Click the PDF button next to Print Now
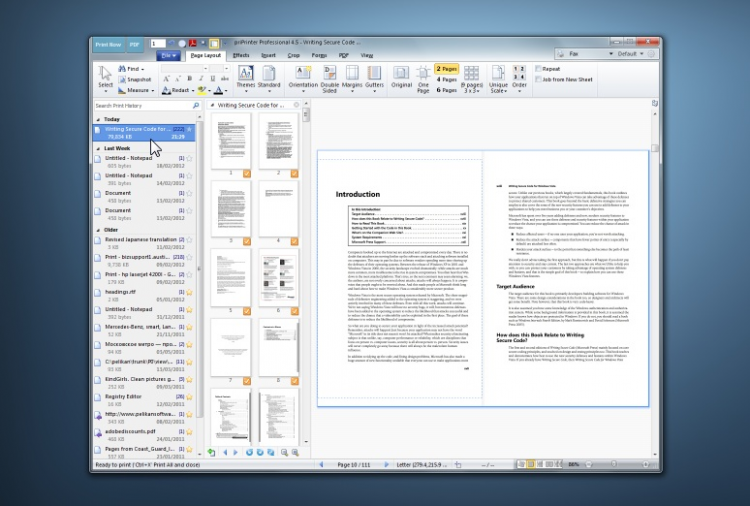The width and height of the screenshot is (750, 506). click(134, 44)
